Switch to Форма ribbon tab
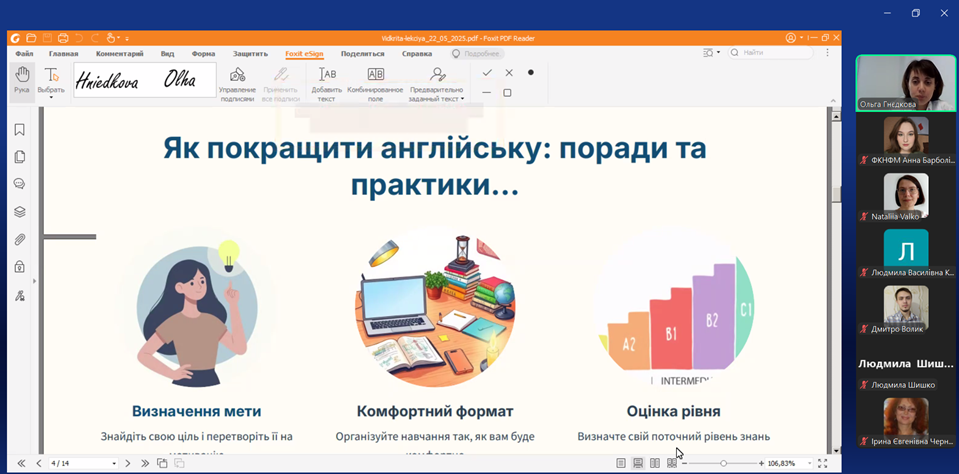This screenshot has width=959, height=474. pos(203,54)
